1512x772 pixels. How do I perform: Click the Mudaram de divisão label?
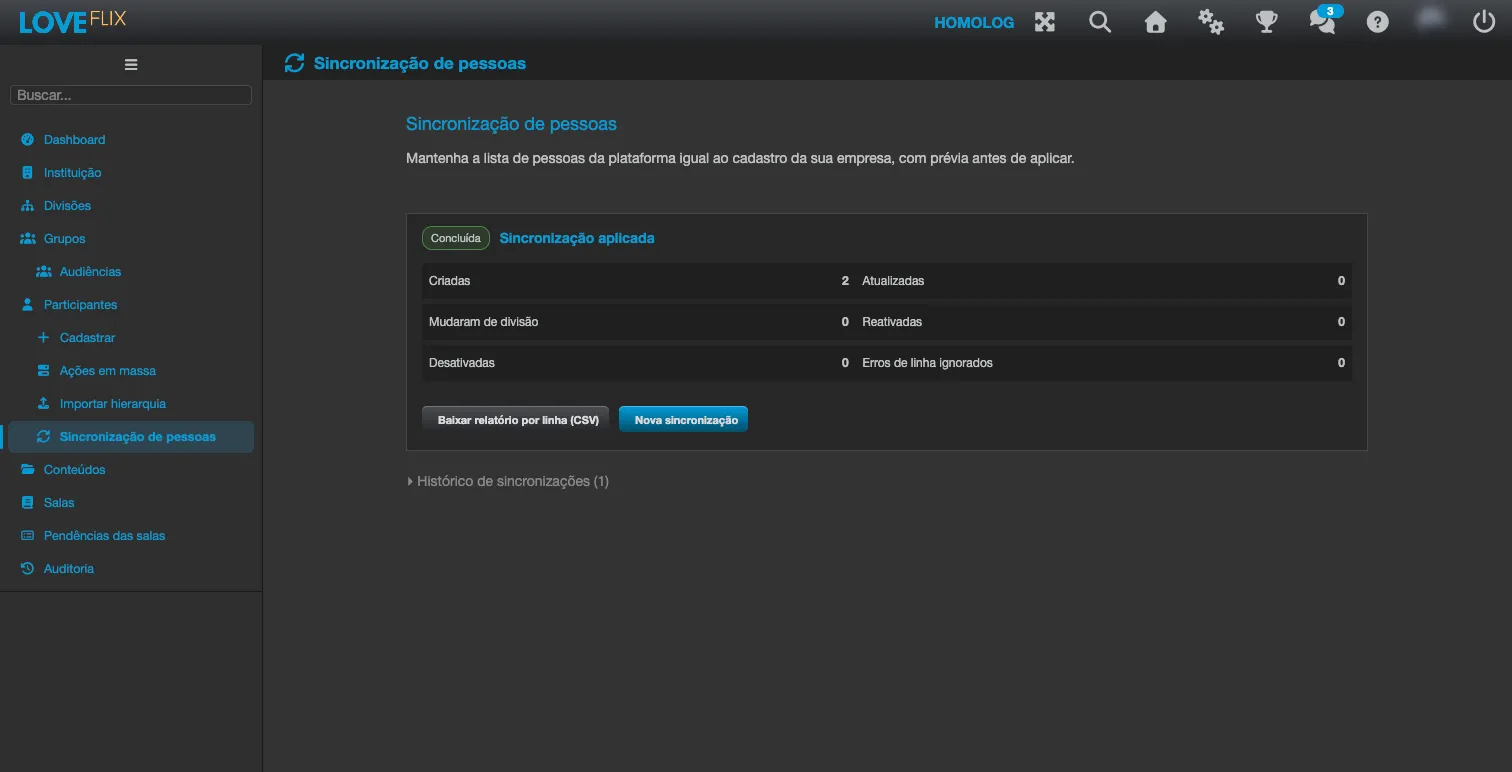[484, 322]
